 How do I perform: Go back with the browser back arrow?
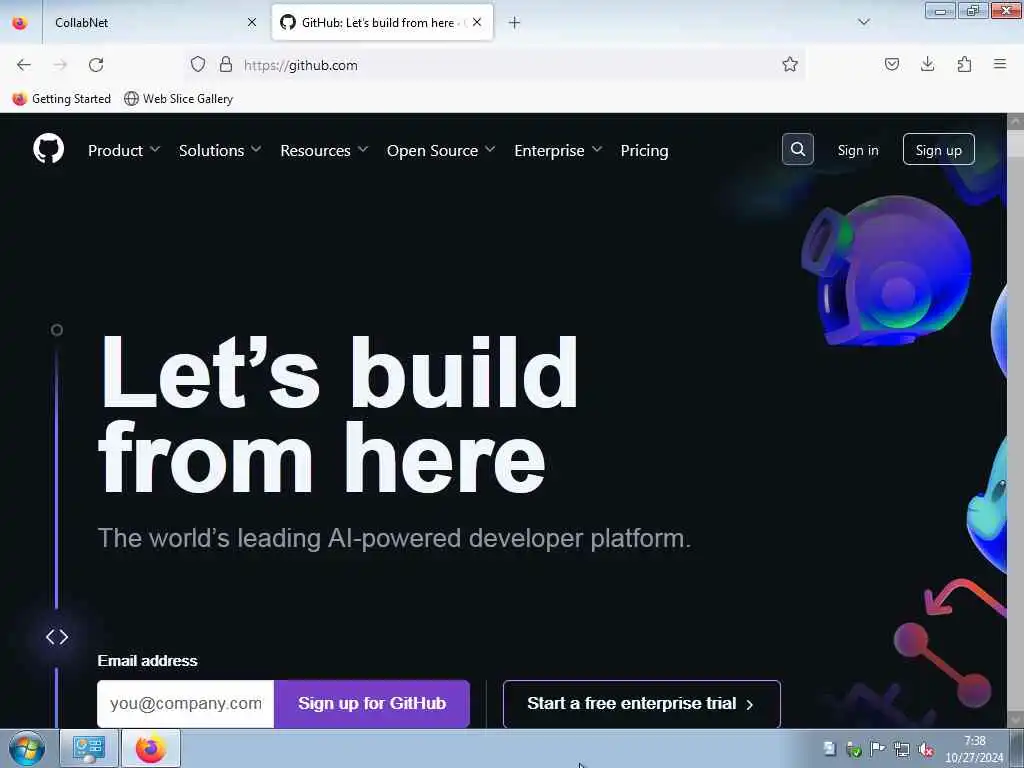pyautogui.click(x=24, y=65)
